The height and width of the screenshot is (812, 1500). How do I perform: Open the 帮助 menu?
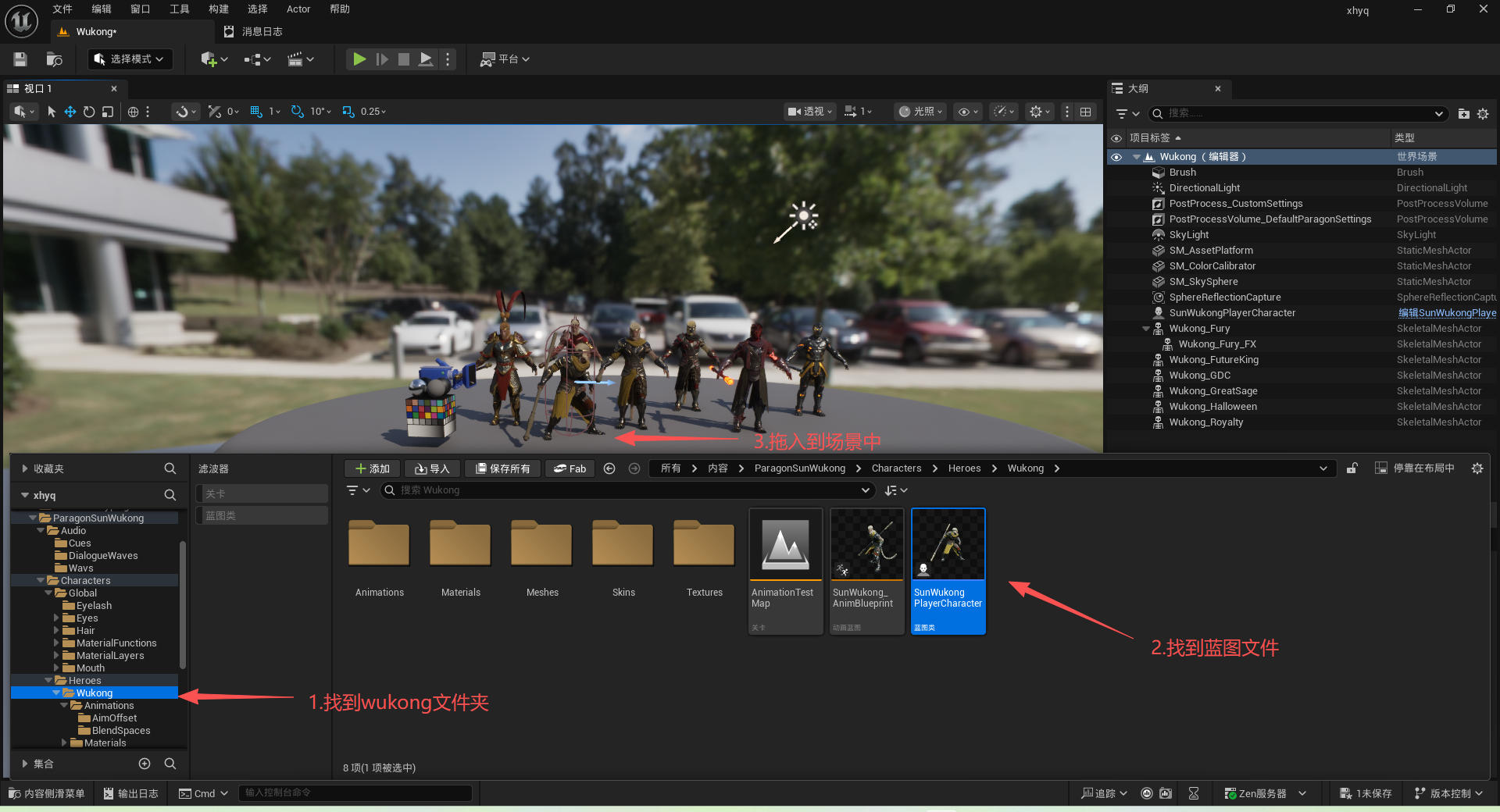pyautogui.click(x=340, y=9)
